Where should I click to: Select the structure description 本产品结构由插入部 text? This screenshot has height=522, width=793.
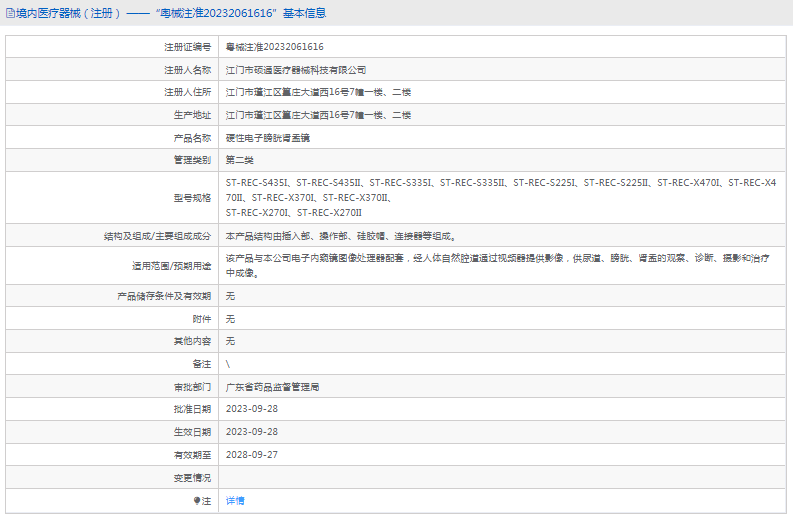341,236
